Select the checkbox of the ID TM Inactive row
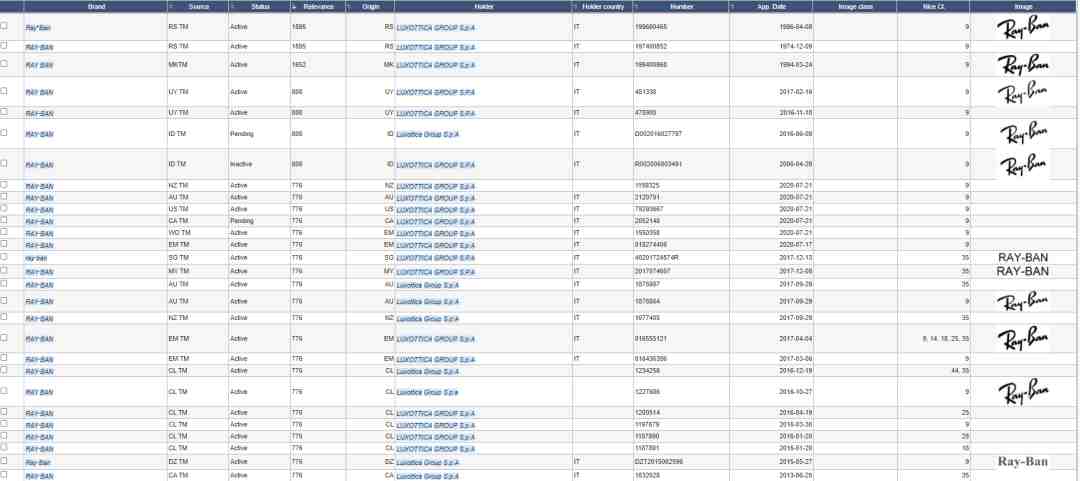The height and width of the screenshot is (481, 1080). tap(4, 163)
